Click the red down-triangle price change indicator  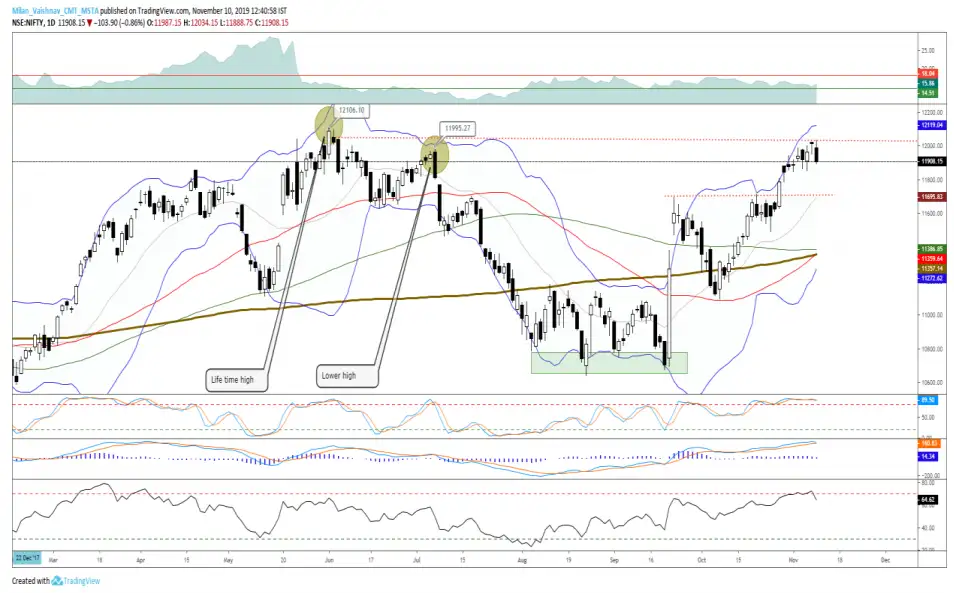pos(88,18)
